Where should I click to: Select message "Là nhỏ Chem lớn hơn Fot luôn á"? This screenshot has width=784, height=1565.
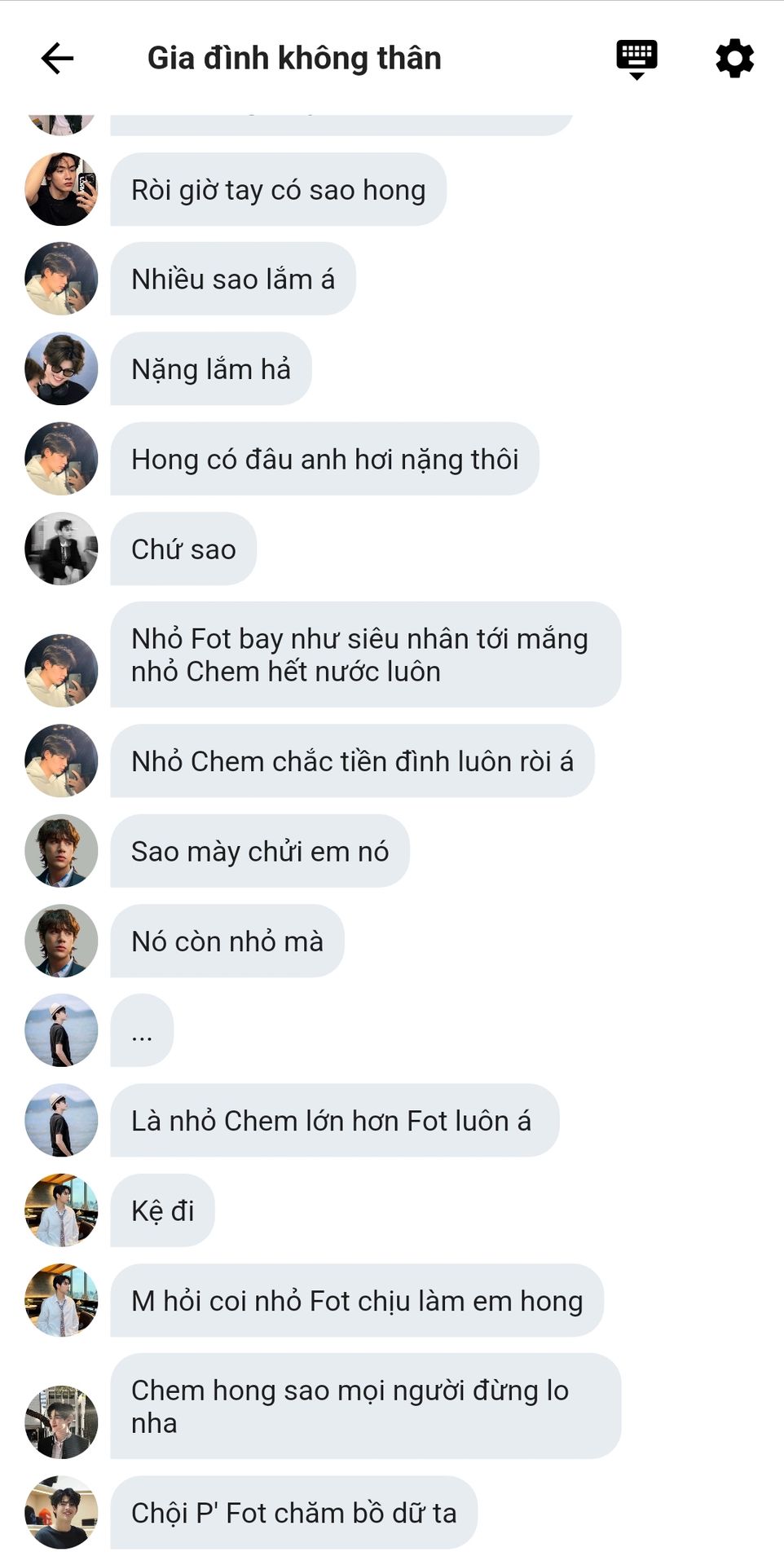click(x=334, y=1121)
